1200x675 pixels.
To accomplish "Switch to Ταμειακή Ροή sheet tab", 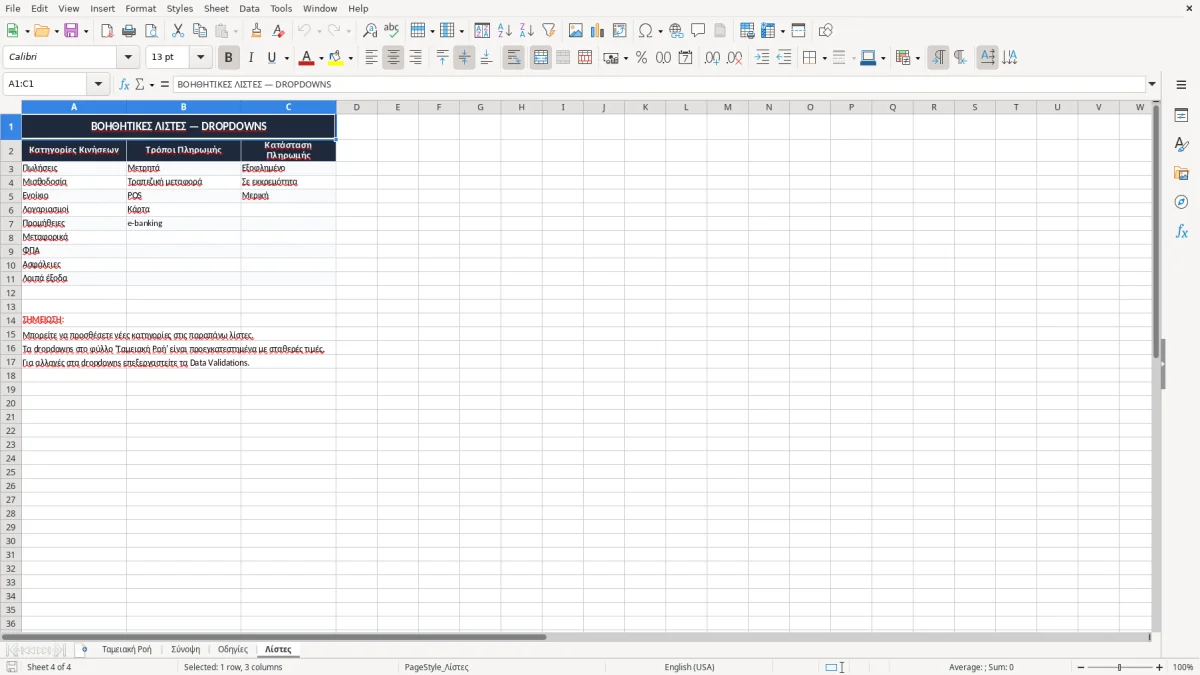I will click(127, 649).
